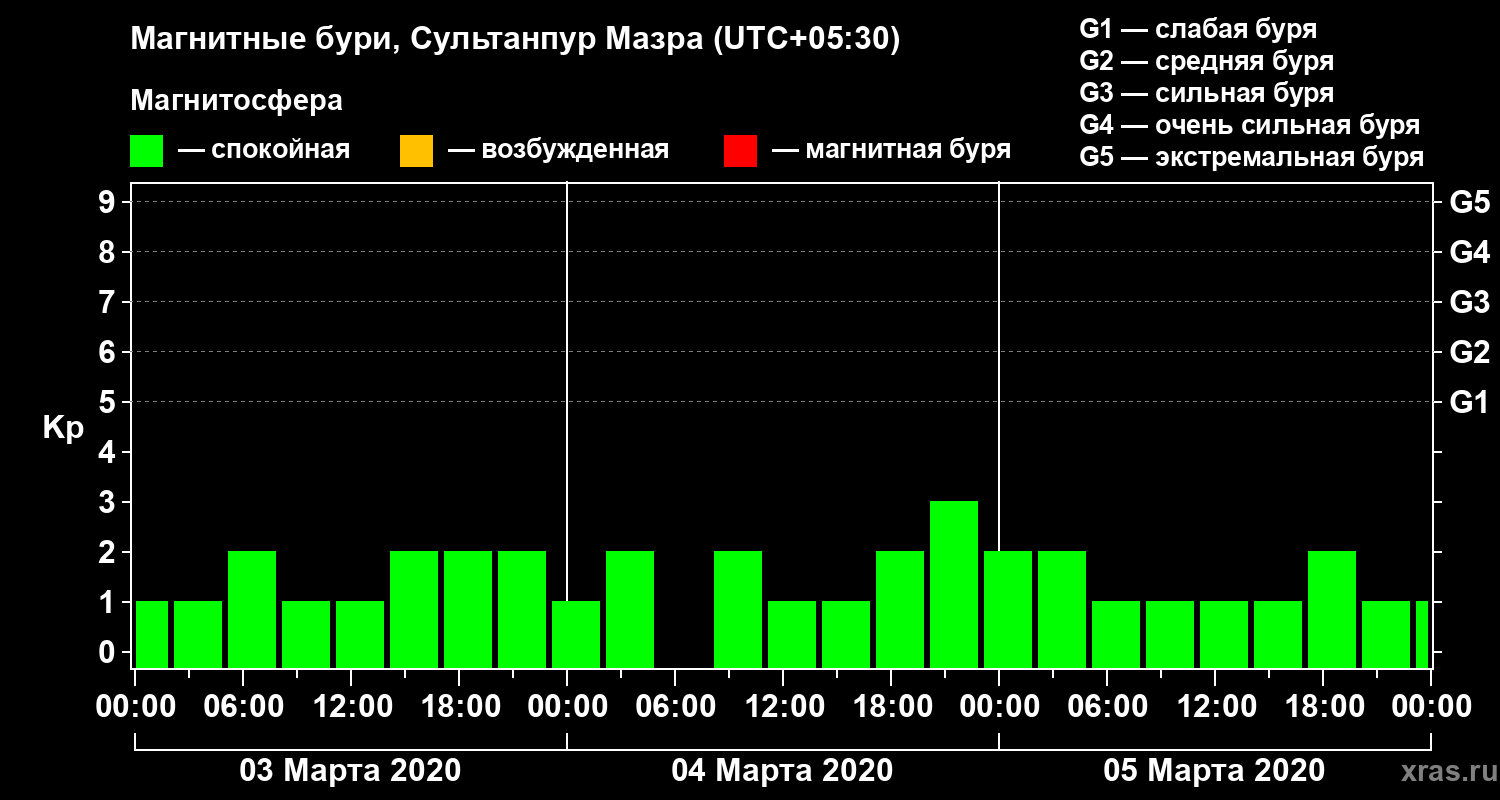1500x800 pixels.
Task: Click the 'G1' label on right axis
Action: (x=1470, y=402)
